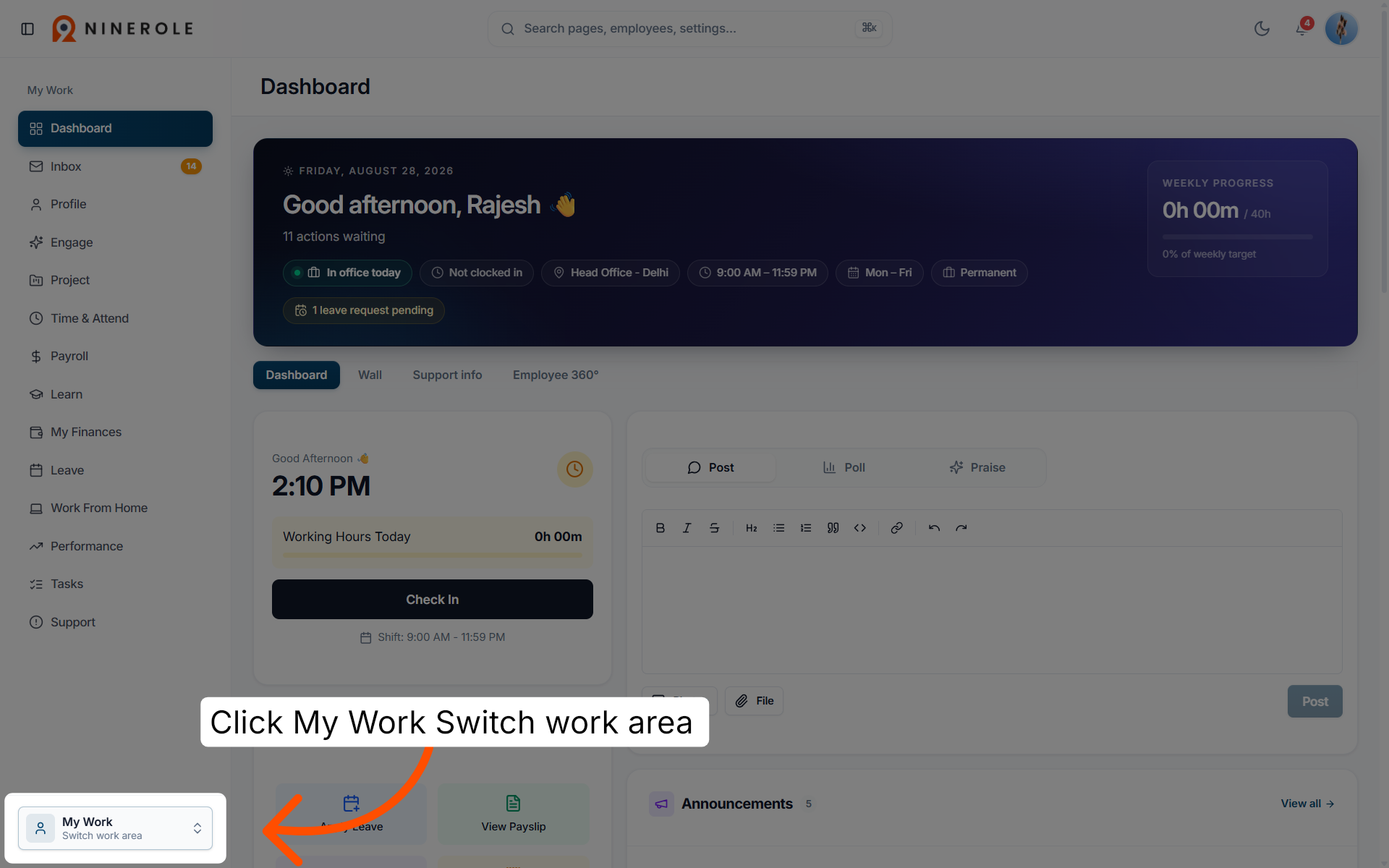Viewport: 1389px width, 868px height.
Task: Click the post text editor area
Action: [x=992, y=610]
